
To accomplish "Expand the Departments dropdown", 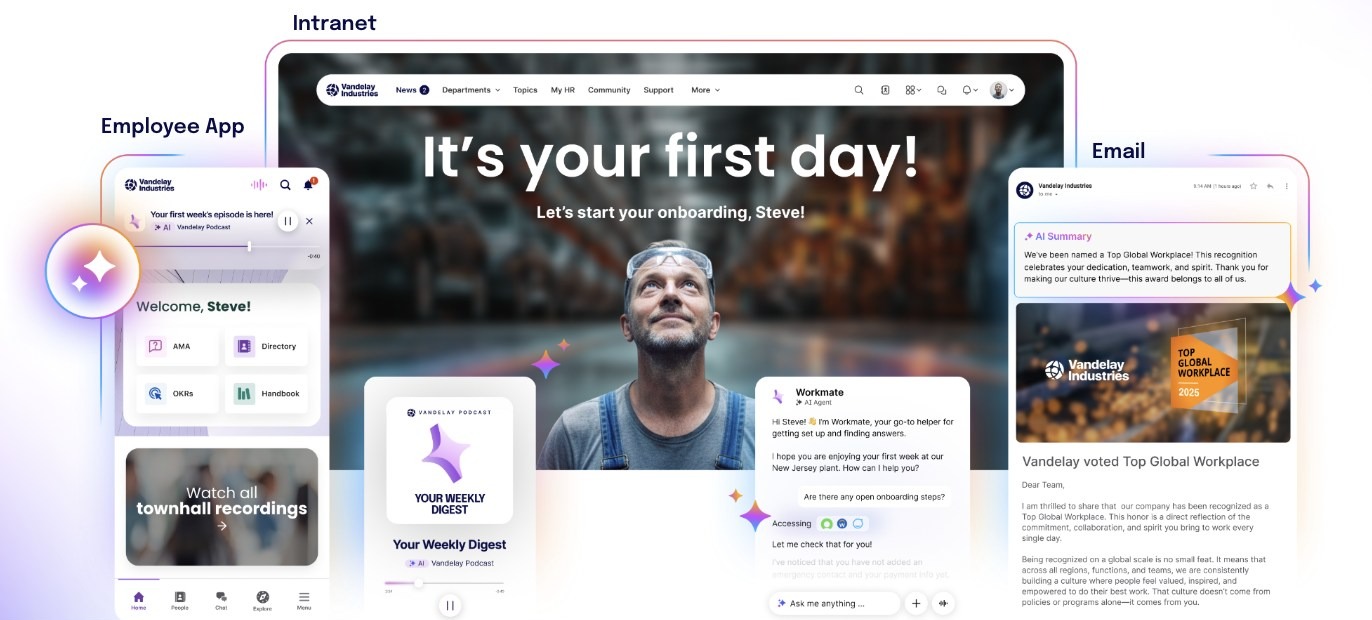I will [x=471, y=90].
